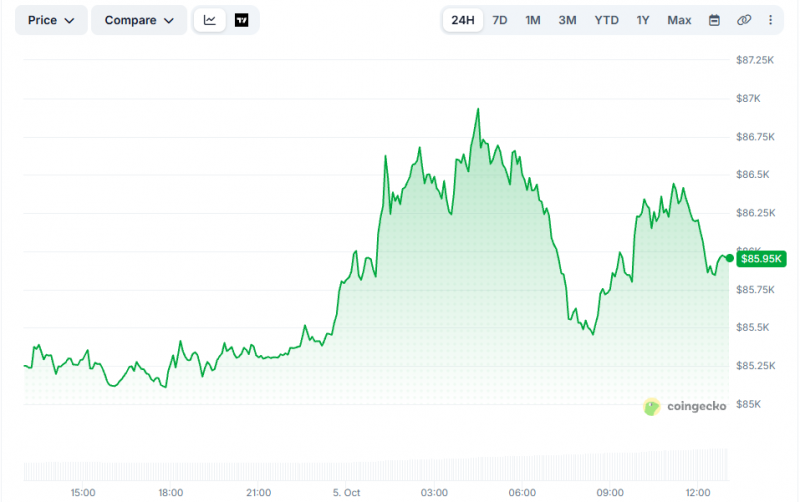Click the $85.95K current price label
800x502 pixels.
click(x=761, y=259)
